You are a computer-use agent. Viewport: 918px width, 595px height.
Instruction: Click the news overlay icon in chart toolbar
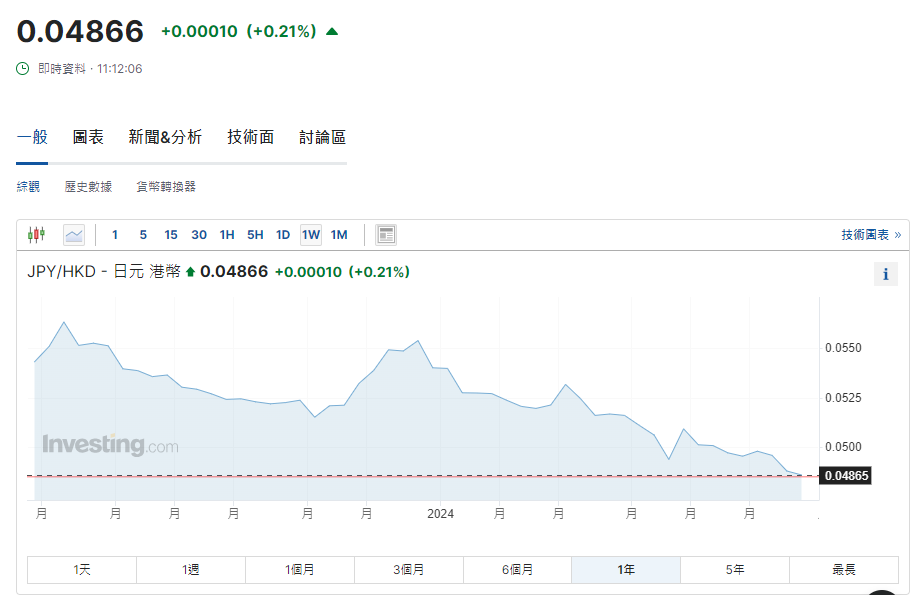coord(386,235)
